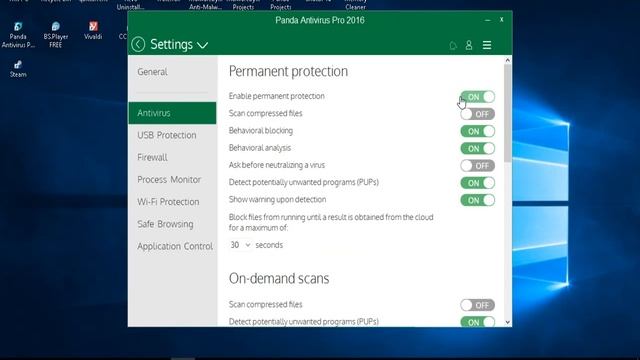Click the Permanent protection heading
The image size is (640, 360).
point(288,71)
